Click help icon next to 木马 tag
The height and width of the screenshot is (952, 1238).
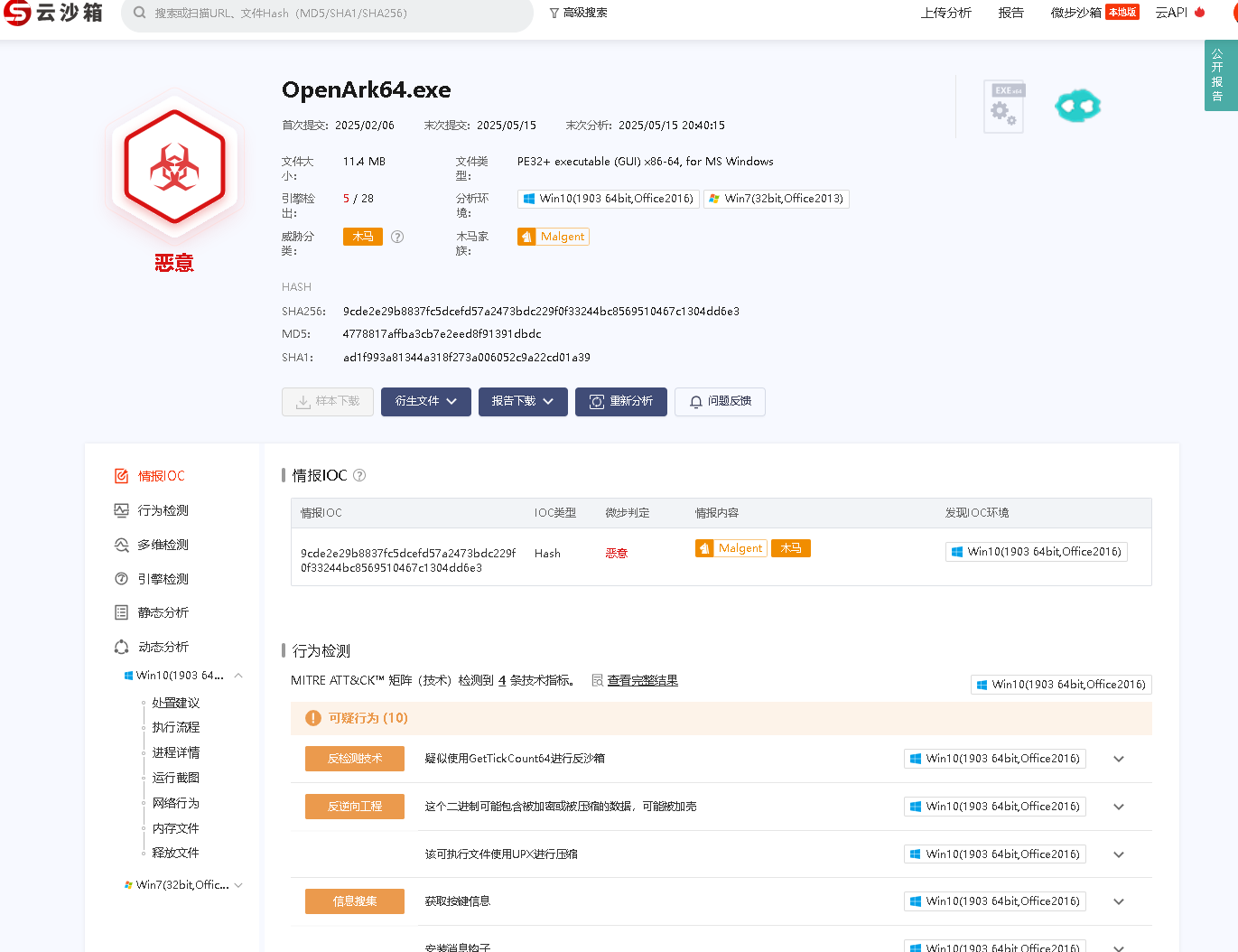click(x=397, y=237)
